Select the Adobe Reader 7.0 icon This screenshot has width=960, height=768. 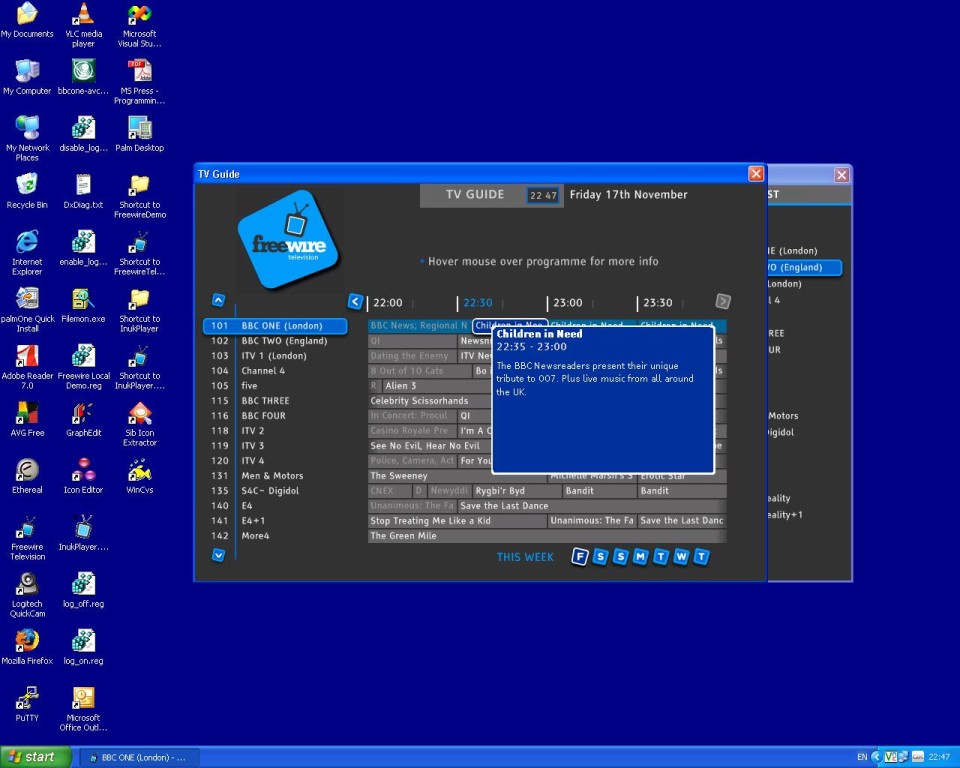pyautogui.click(x=28, y=367)
